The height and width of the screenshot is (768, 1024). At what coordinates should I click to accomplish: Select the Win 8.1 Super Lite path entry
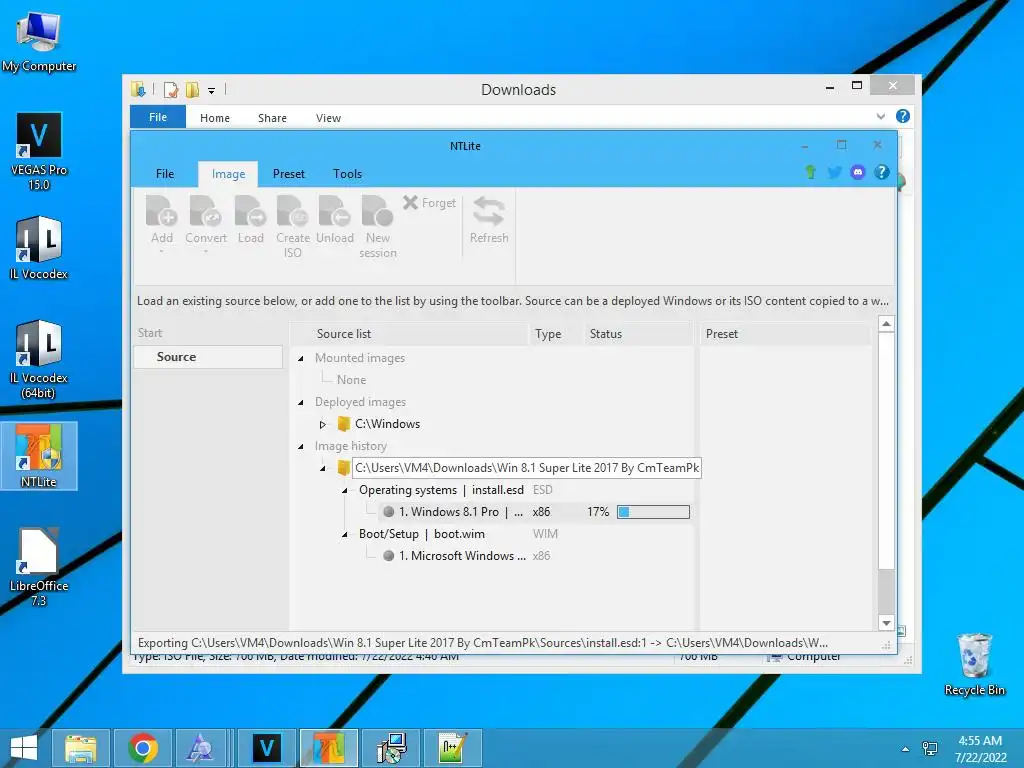526,468
